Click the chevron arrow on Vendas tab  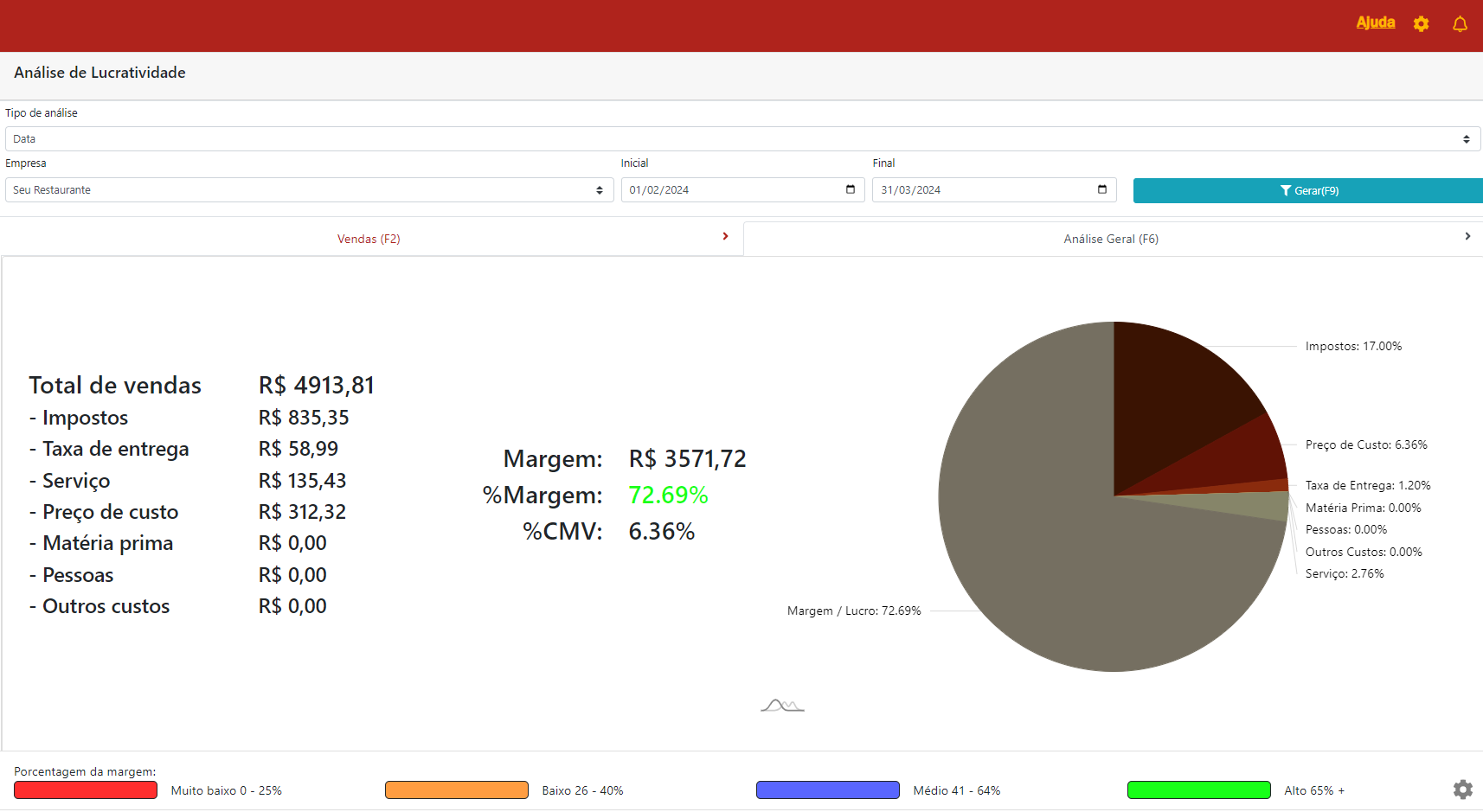pos(725,236)
